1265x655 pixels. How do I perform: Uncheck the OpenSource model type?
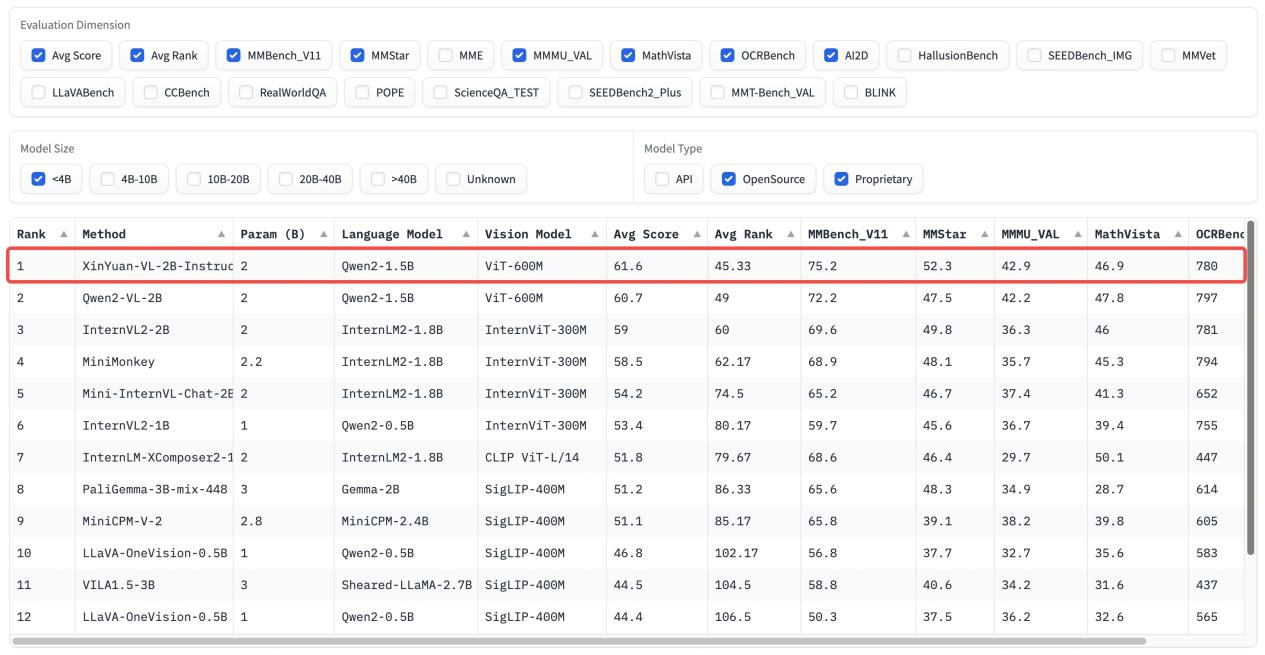[727, 179]
